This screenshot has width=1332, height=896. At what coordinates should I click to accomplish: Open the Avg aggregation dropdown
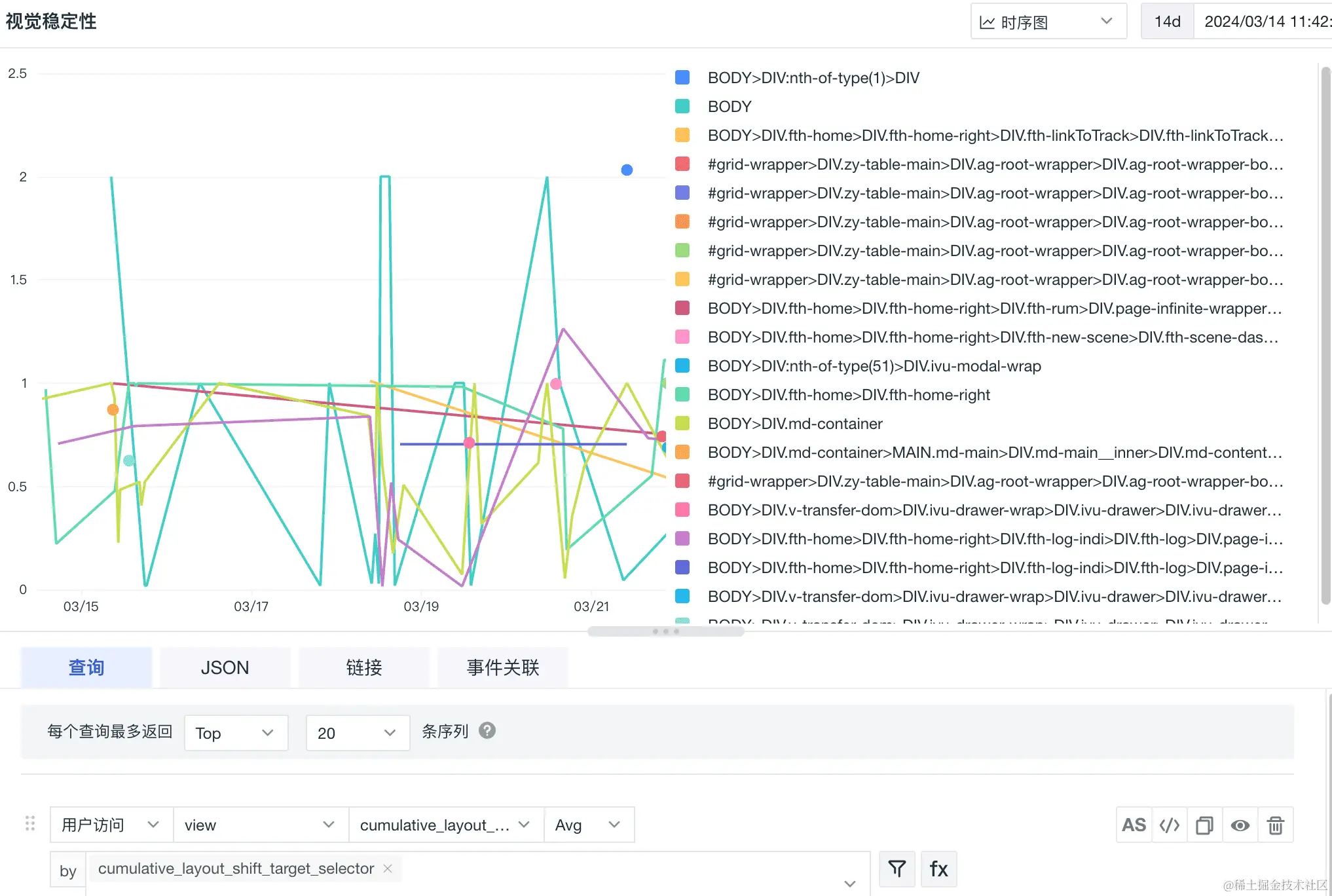[588, 825]
